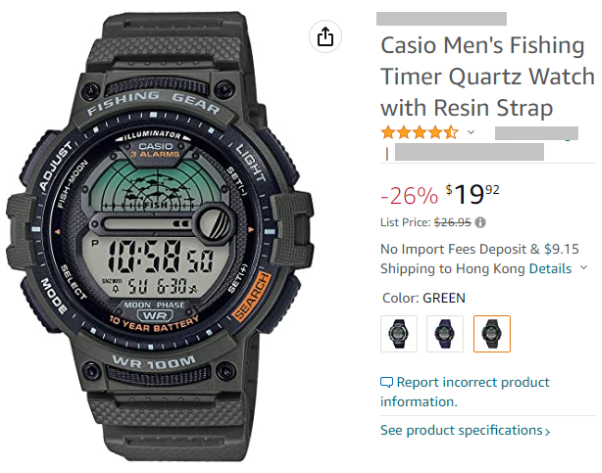Click the speech bubble report icon
The image size is (602, 473).
tap(387, 383)
